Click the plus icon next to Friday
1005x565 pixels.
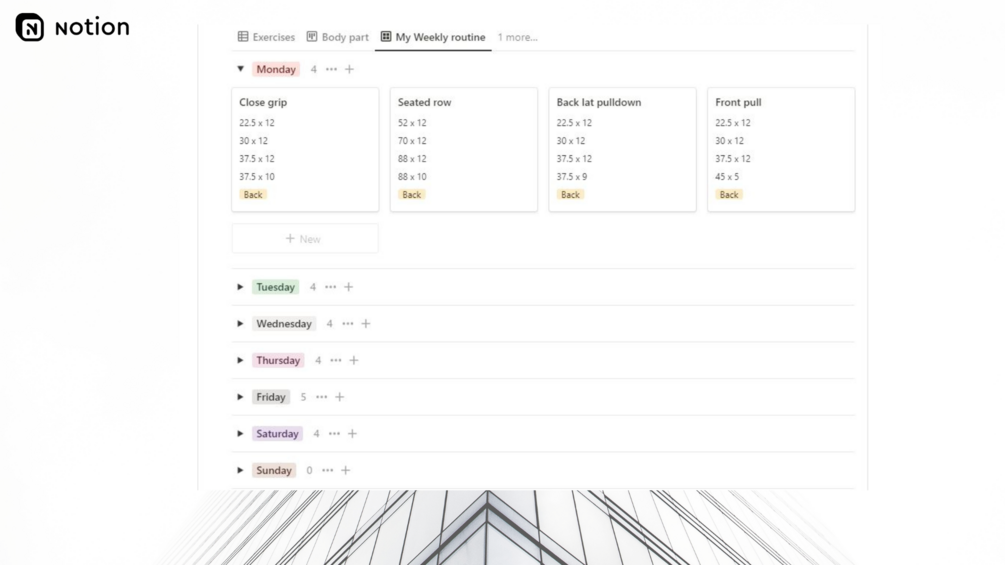click(x=340, y=397)
